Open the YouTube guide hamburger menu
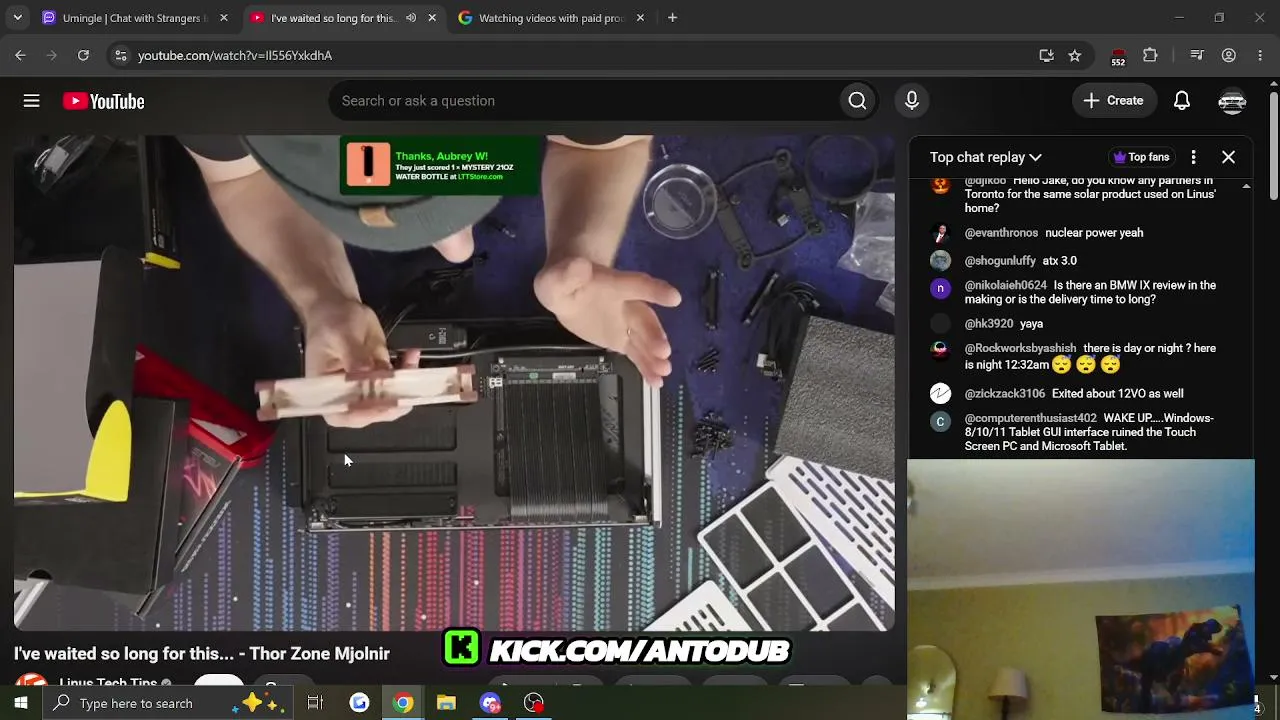 32,101
